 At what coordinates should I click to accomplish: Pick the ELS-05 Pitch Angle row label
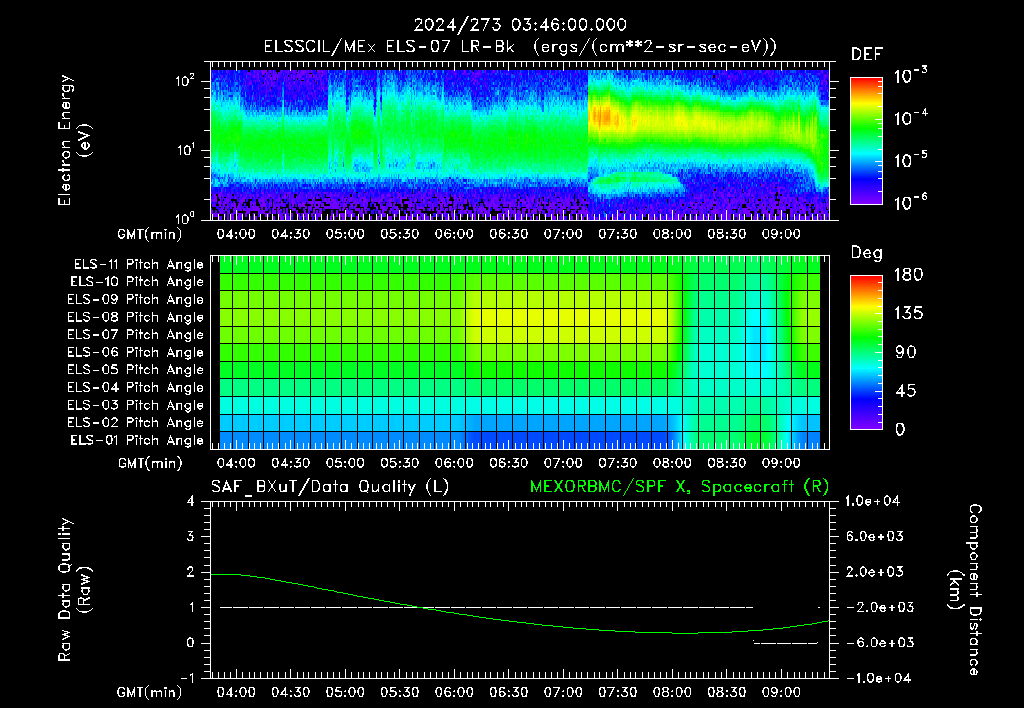tap(136, 370)
